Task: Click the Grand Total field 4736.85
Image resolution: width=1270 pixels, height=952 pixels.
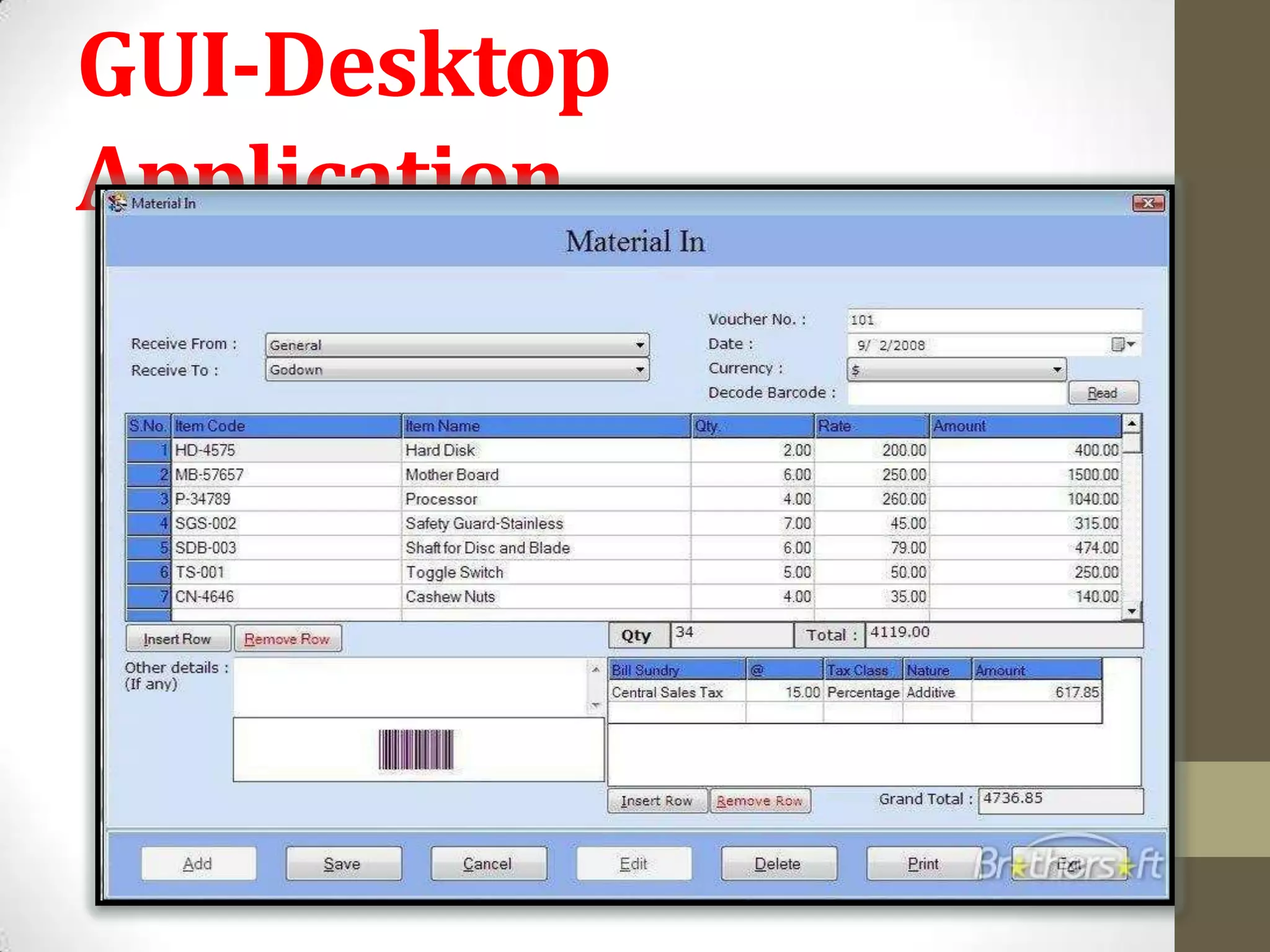Action: (x=1060, y=800)
